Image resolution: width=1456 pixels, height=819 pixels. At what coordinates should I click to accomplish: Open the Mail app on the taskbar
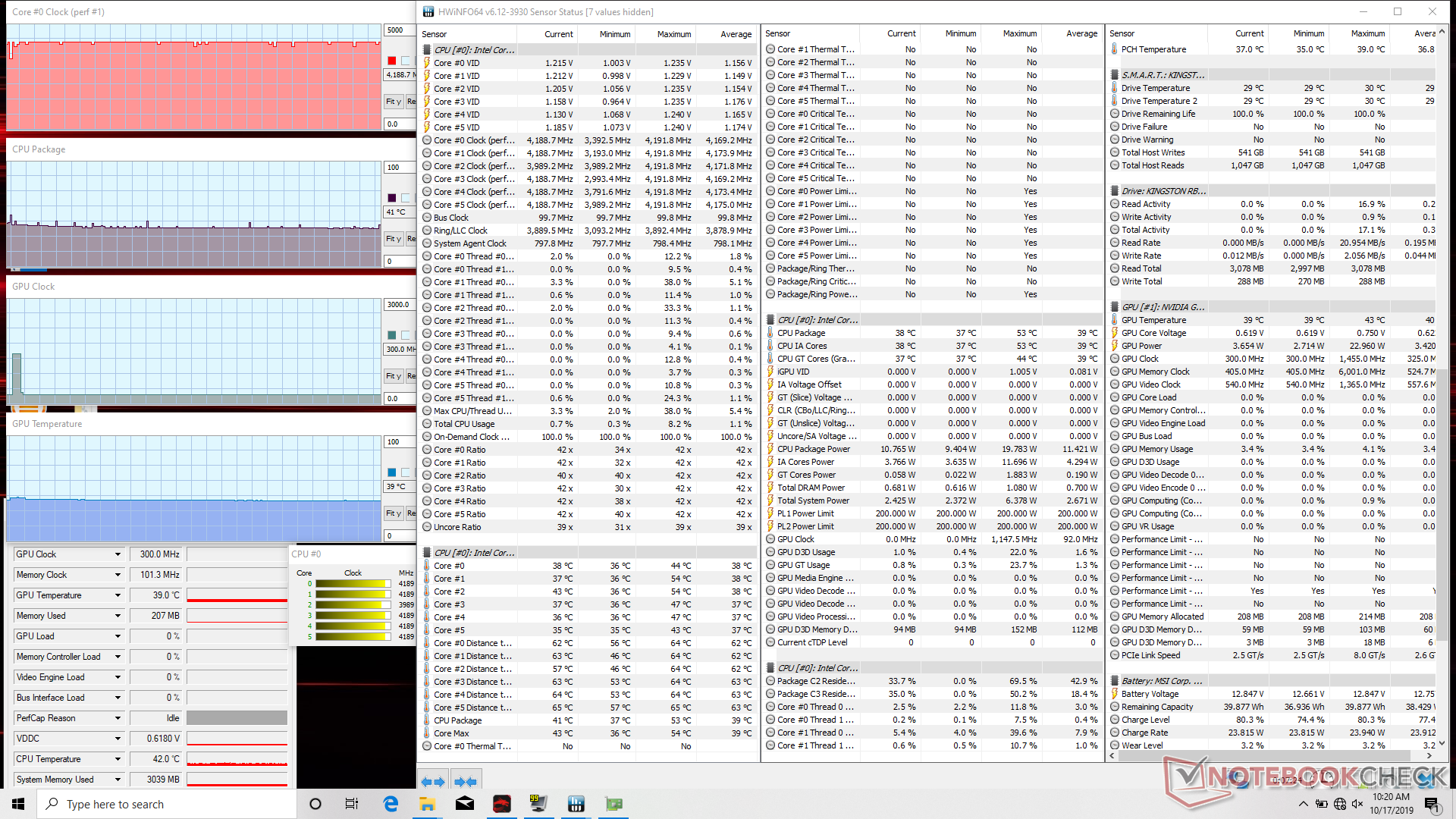coord(464,804)
